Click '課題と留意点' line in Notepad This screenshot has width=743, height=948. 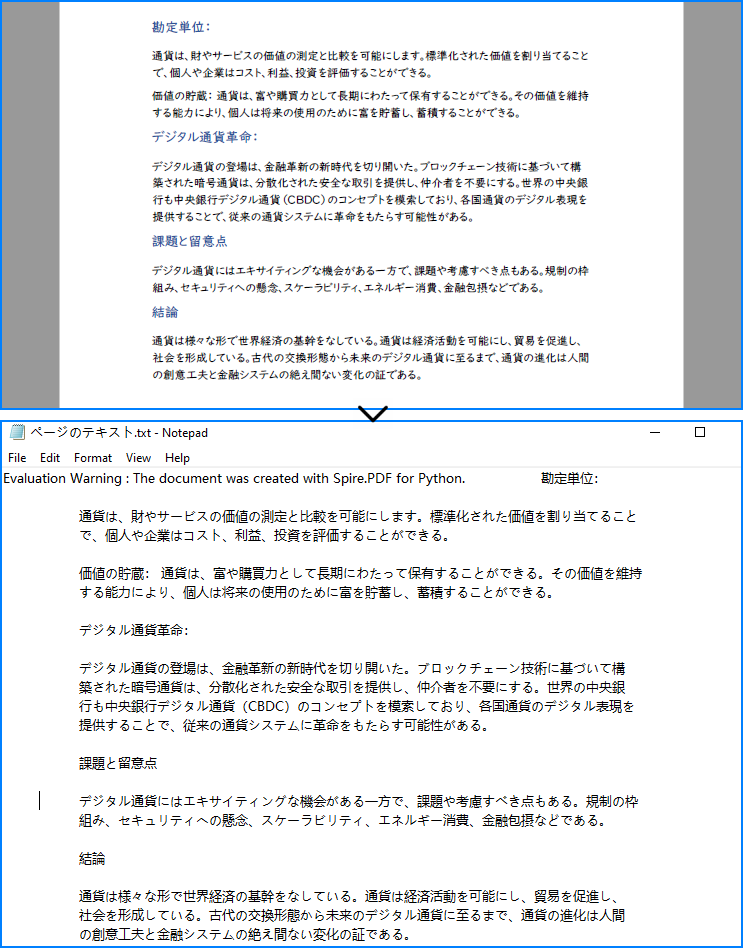click(118, 763)
